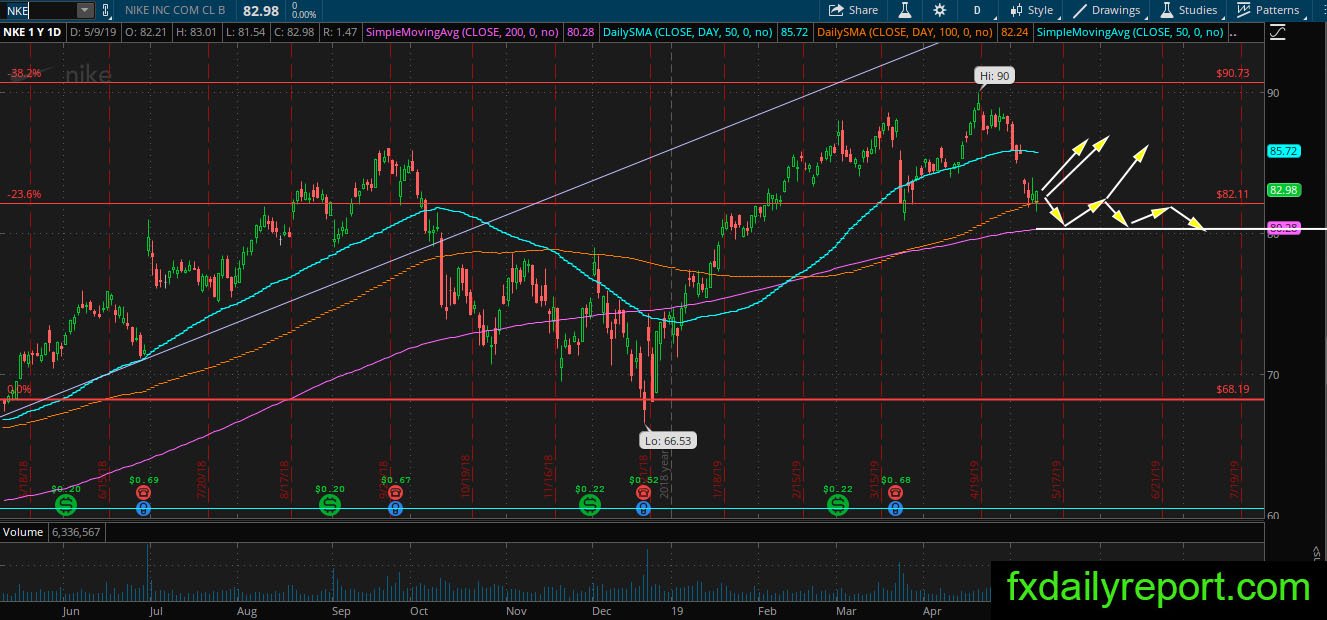The image size is (1327, 620).
Task: Click the cyan 85.72 price bubble
Action: pos(1282,151)
